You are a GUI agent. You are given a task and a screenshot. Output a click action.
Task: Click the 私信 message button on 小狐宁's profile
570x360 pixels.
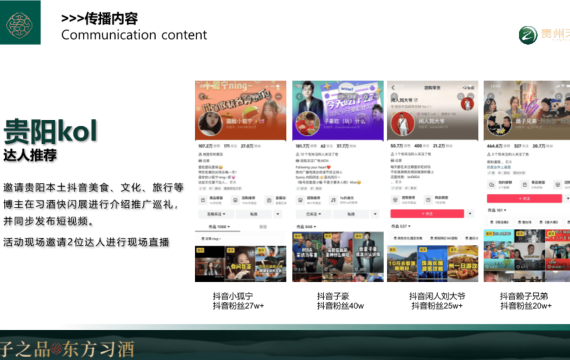tap(253, 214)
